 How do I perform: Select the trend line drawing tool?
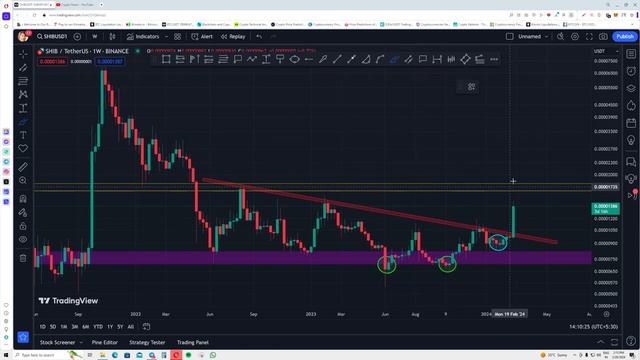[x=23, y=68]
